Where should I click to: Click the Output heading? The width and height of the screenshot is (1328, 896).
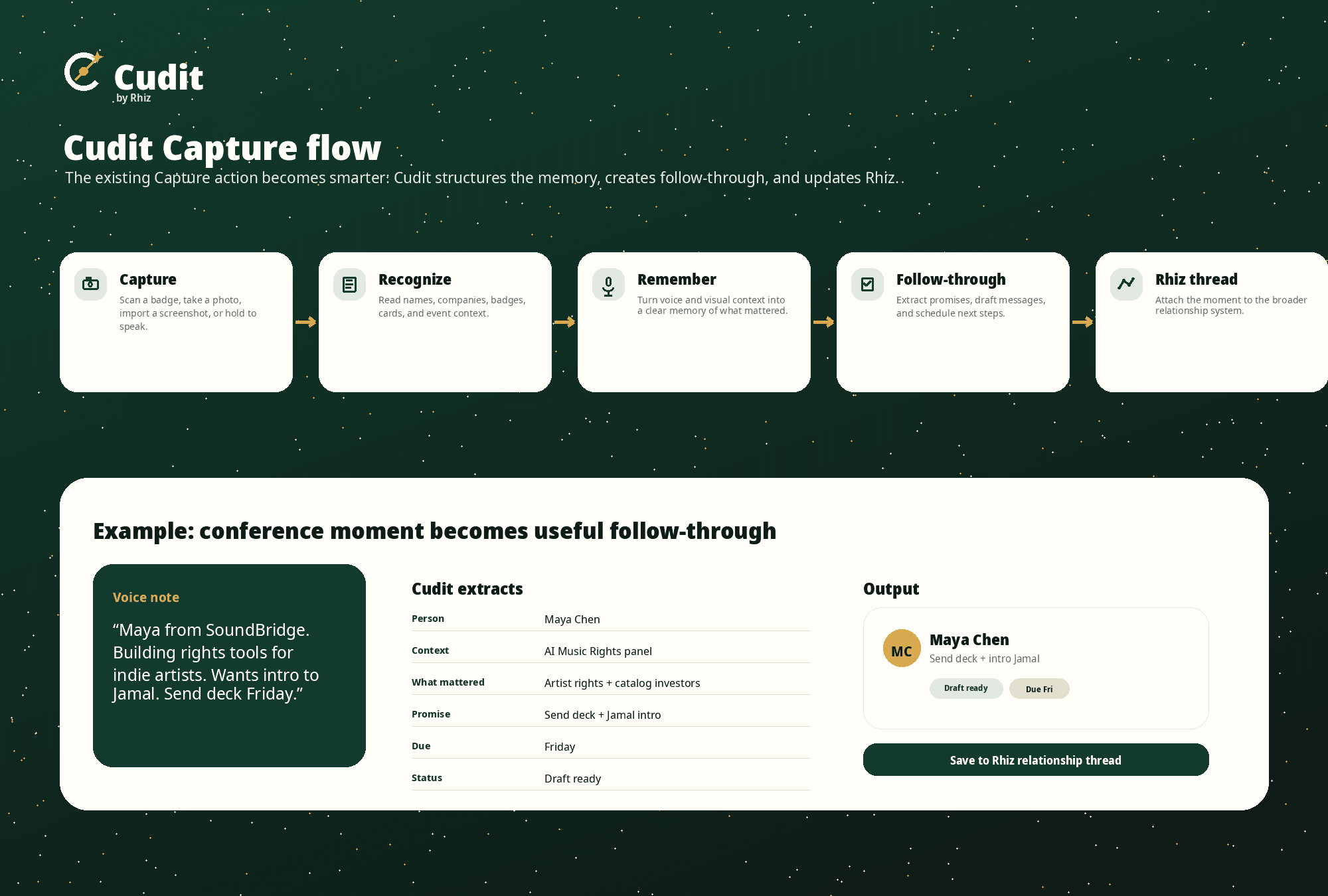coord(891,589)
